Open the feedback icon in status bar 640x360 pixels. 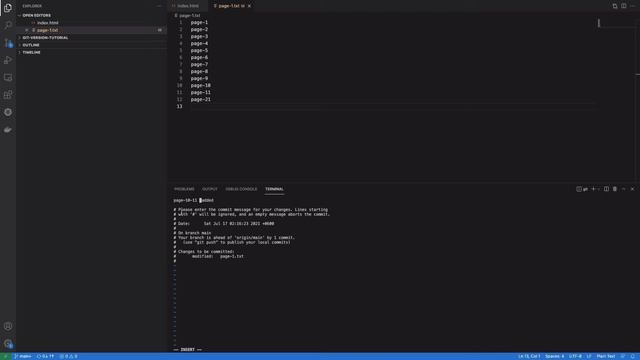pos(623,356)
